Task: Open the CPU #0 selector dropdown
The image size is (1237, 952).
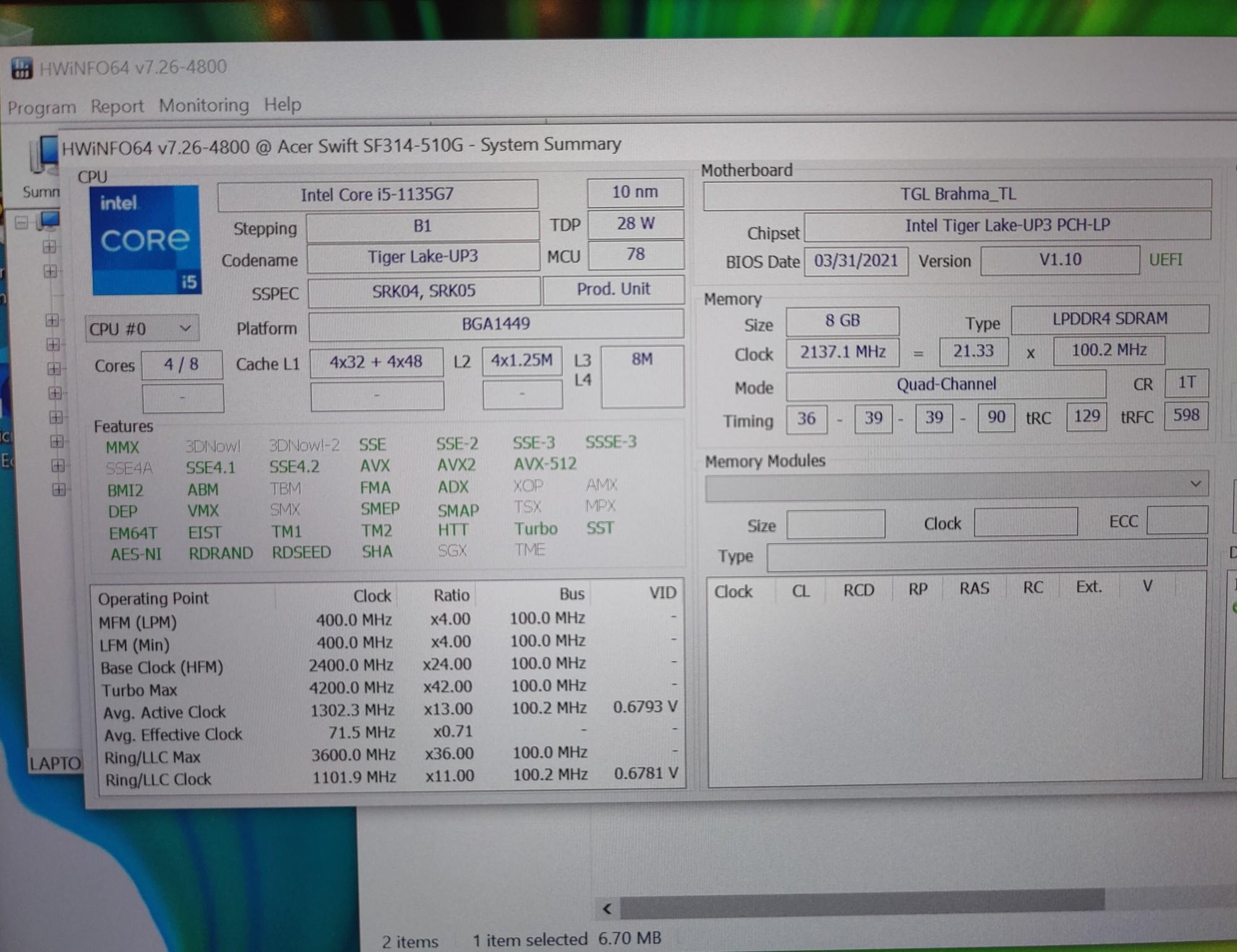Action: [x=142, y=328]
